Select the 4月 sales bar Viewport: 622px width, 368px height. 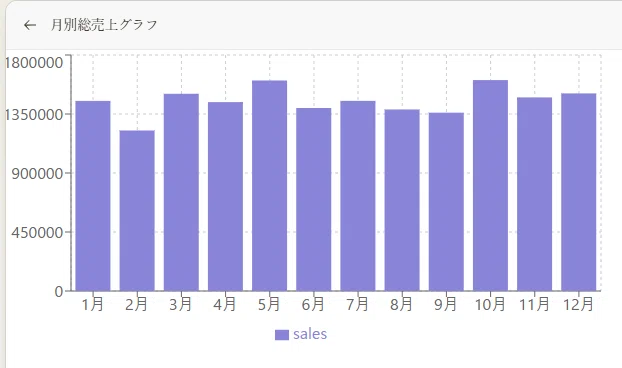pyautogui.click(x=225, y=197)
